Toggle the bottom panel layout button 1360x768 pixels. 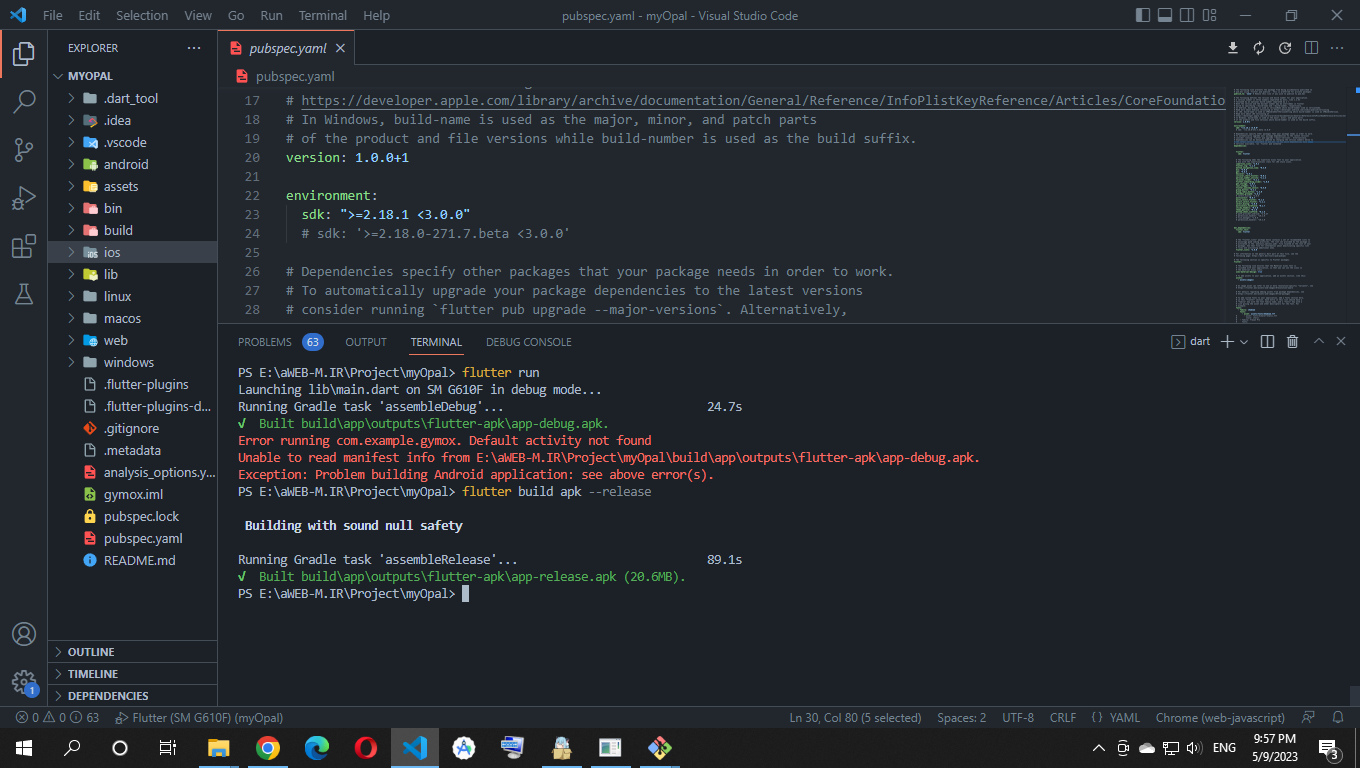pos(1165,15)
